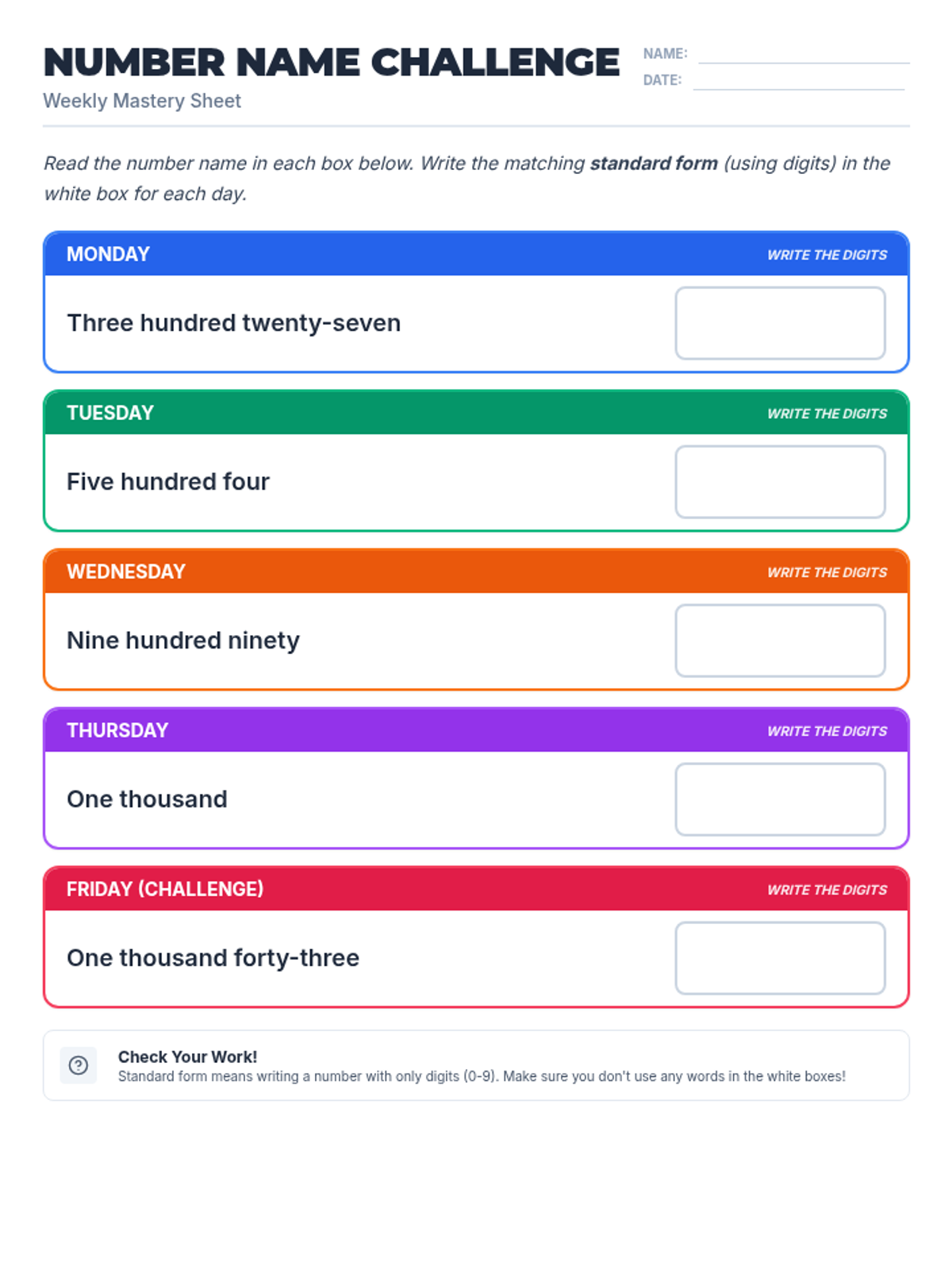
Task: Click the Friday challenge answer box
Action: click(780, 958)
